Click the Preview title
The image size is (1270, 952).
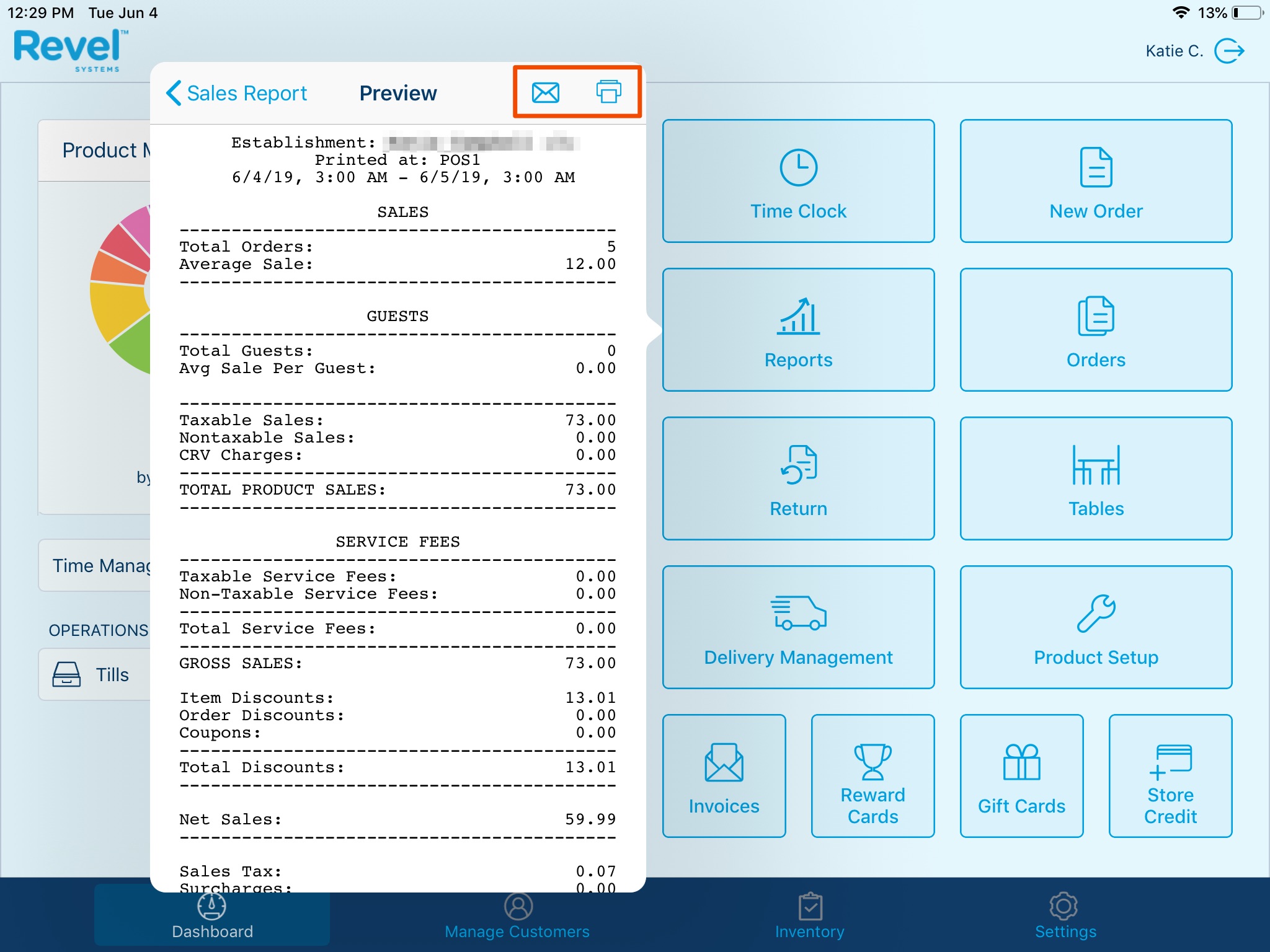[x=398, y=93]
